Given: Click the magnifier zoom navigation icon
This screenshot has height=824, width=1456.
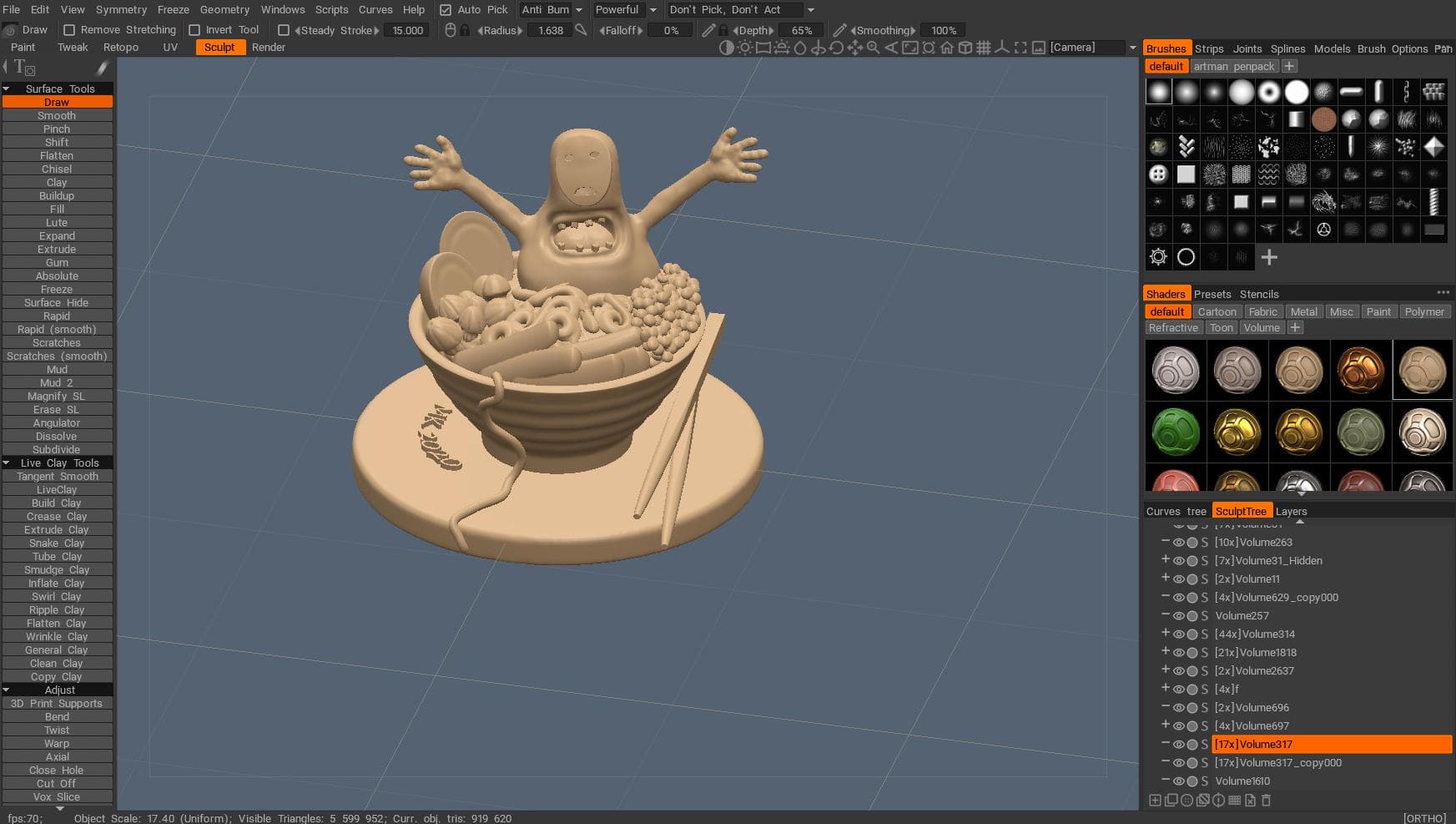Looking at the screenshot, I should click(874, 48).
